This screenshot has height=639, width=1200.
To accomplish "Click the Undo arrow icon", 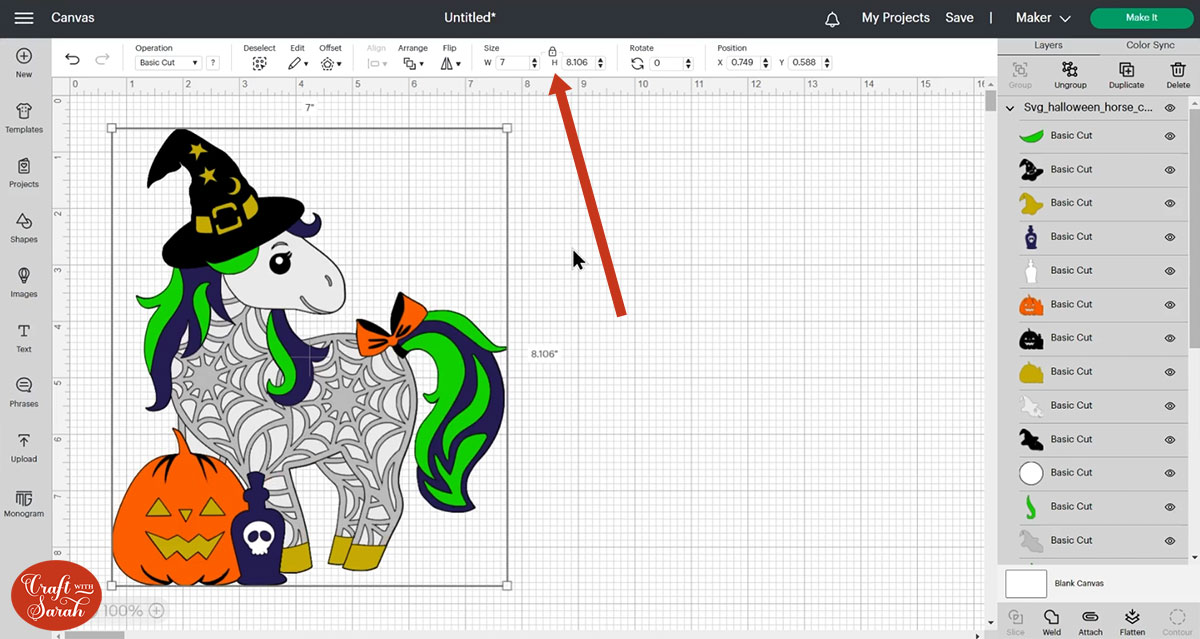I will 72,60.
